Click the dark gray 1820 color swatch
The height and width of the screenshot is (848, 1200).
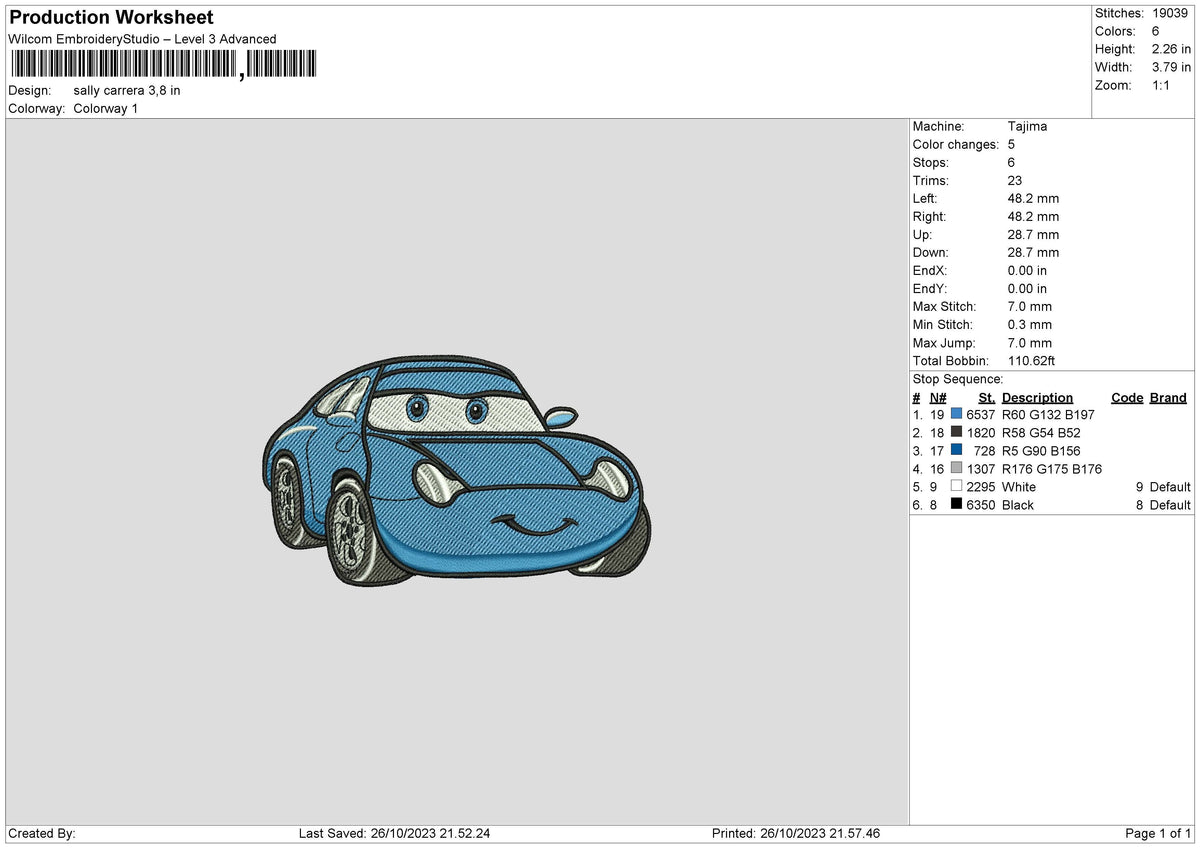click(x=957, y=433)
